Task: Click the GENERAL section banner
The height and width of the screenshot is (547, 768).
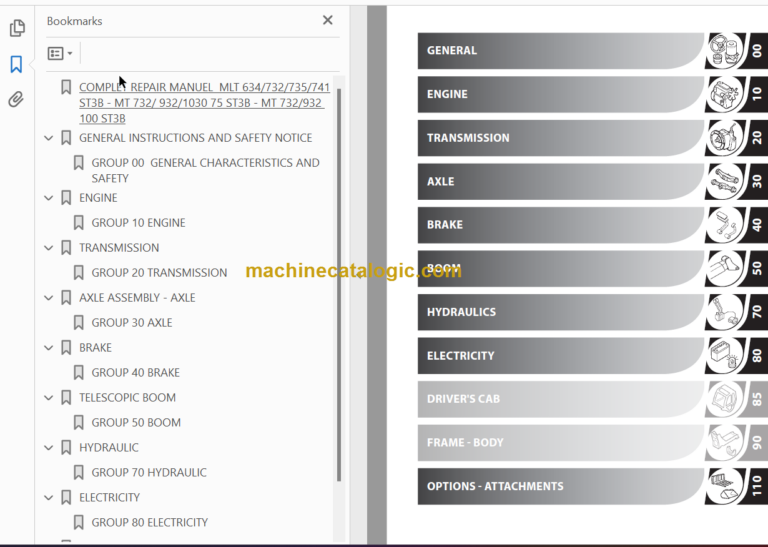Action: (561, 50)
